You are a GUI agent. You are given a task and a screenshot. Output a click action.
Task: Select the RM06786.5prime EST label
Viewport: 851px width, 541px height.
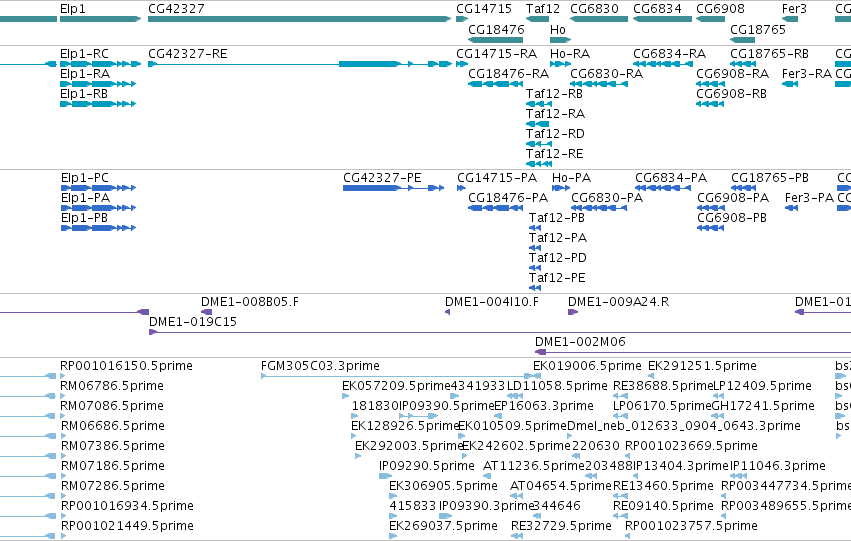point(112,386)
